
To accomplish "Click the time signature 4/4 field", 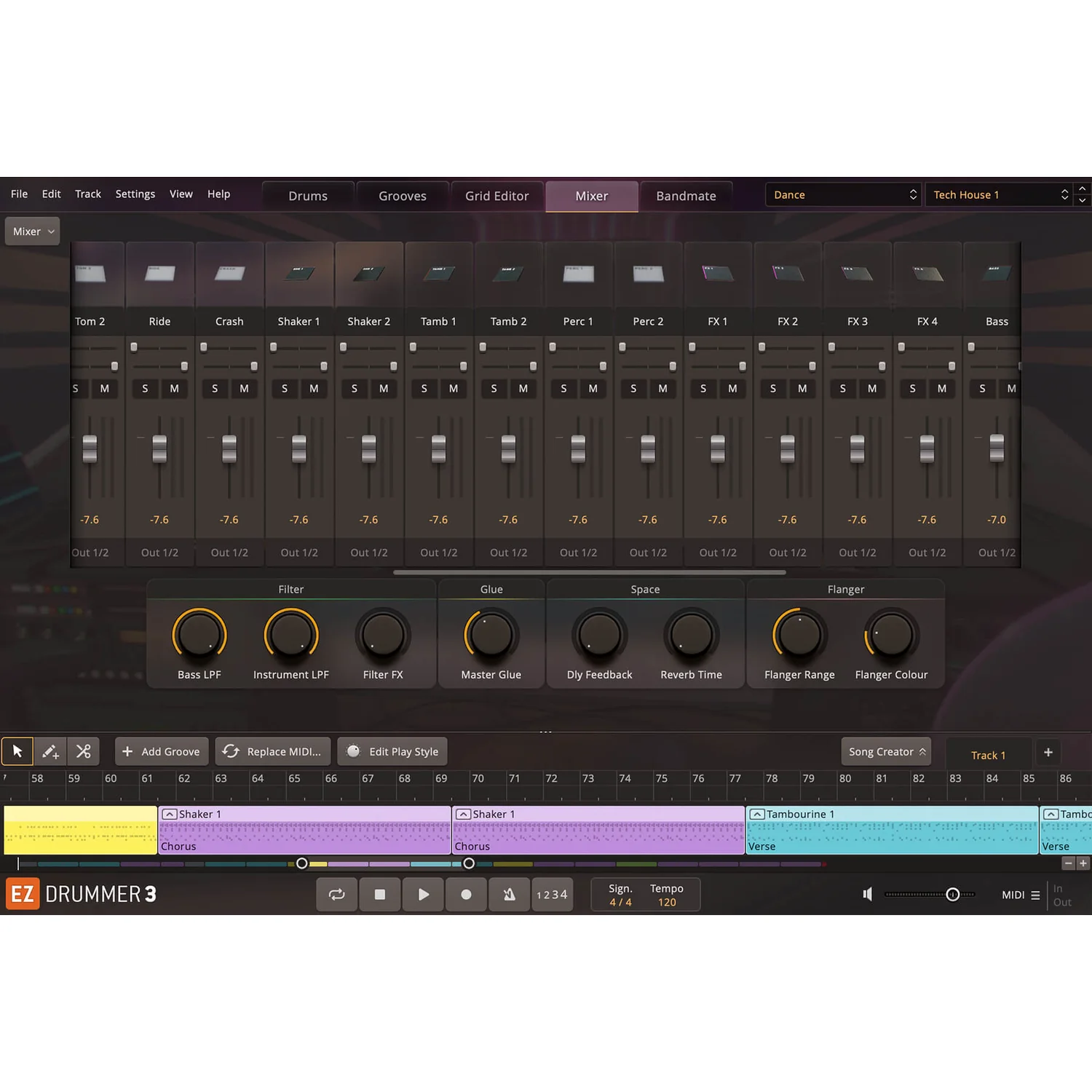I will pos(620,895).
